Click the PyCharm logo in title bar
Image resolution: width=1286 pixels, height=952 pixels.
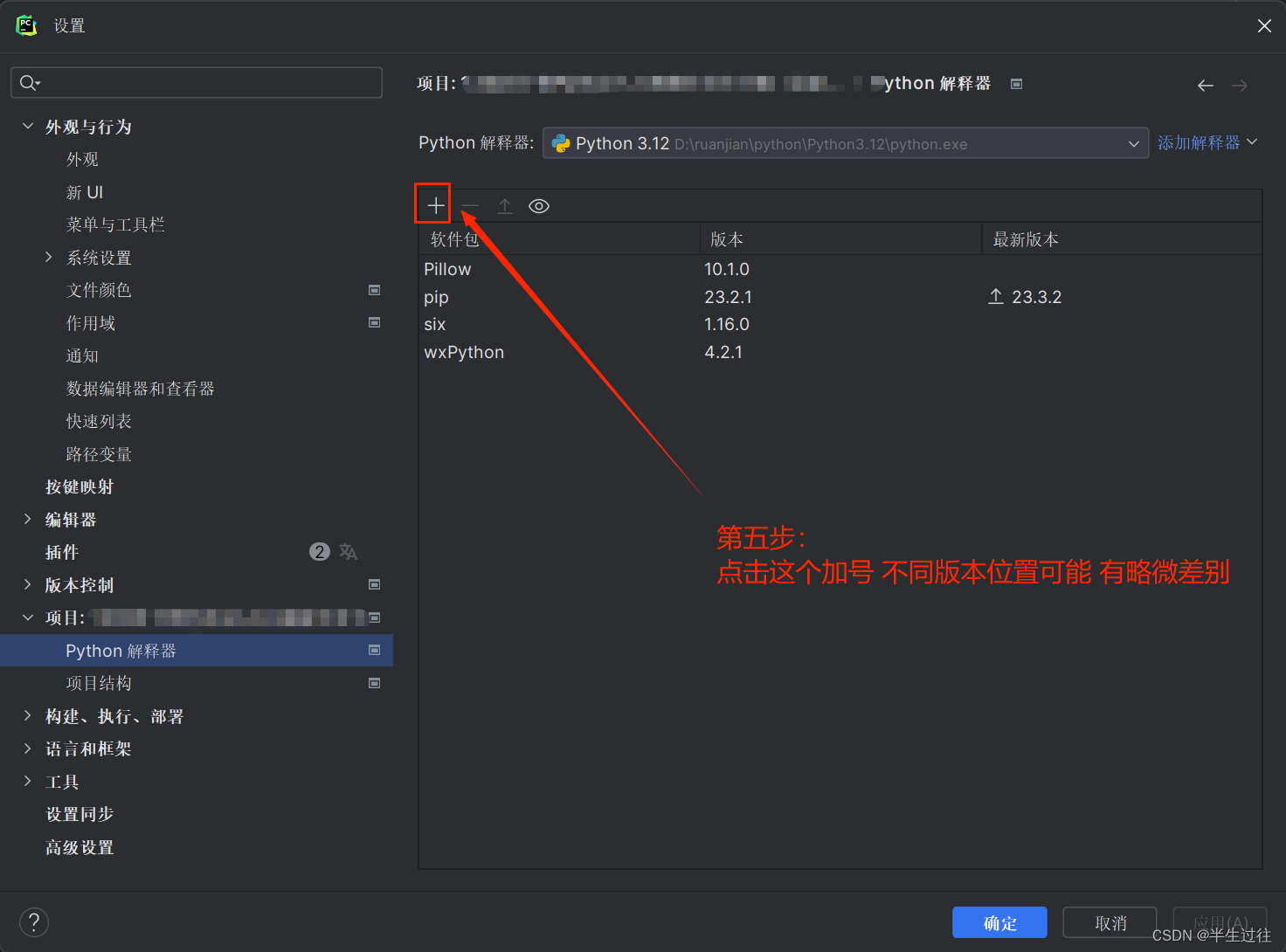pyautogui.click(x=26, y=25)
